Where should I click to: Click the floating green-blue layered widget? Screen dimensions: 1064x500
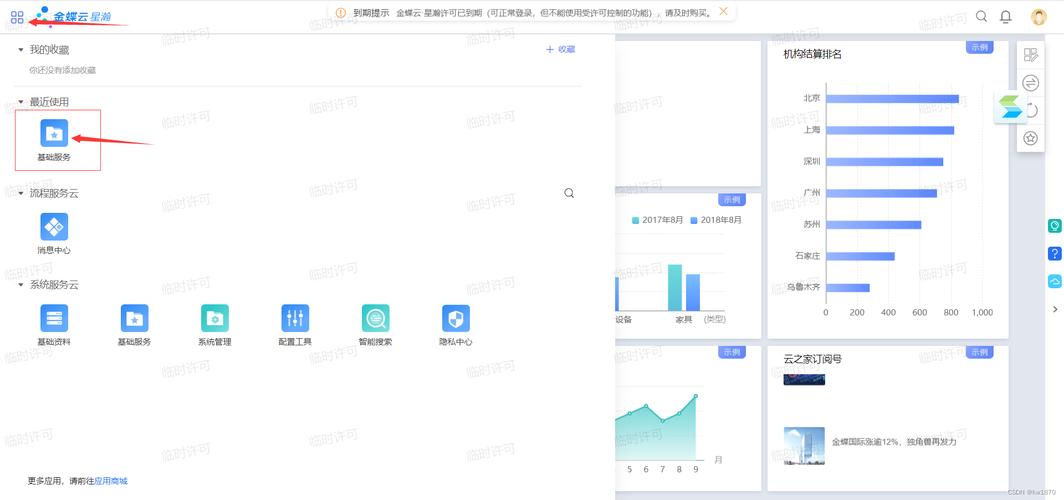(x=1010, y=107)
